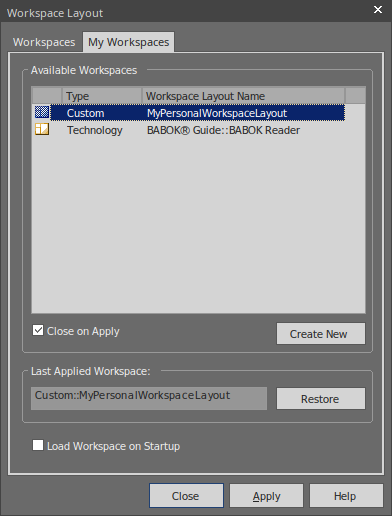Switch to the Workspaces tab
Image resolution: width=392 pixels, height=516 pixels.
coord(44,42)
